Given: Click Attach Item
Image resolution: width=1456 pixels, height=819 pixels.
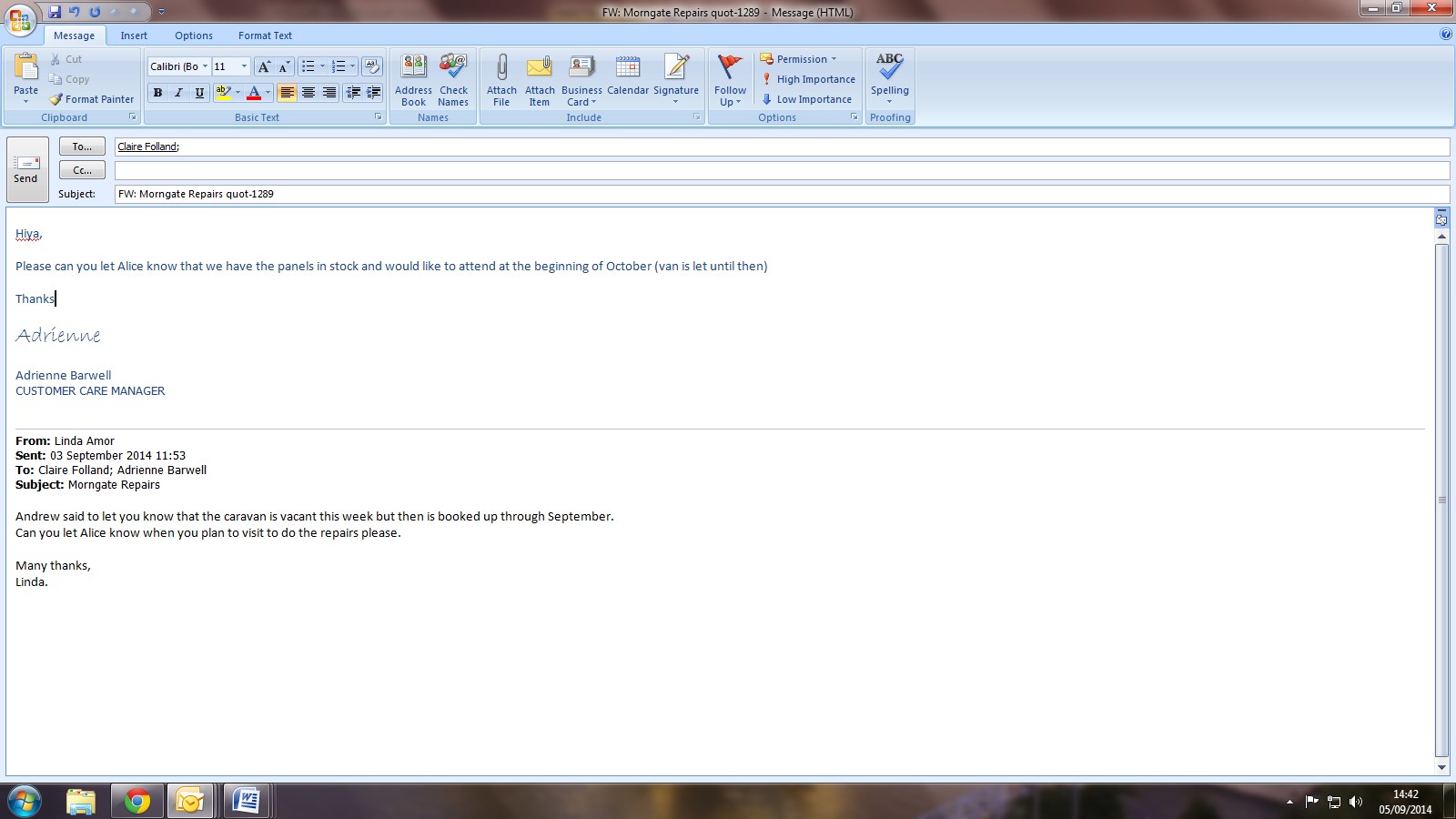Looking at the screenshot, I should pos(540,80).
